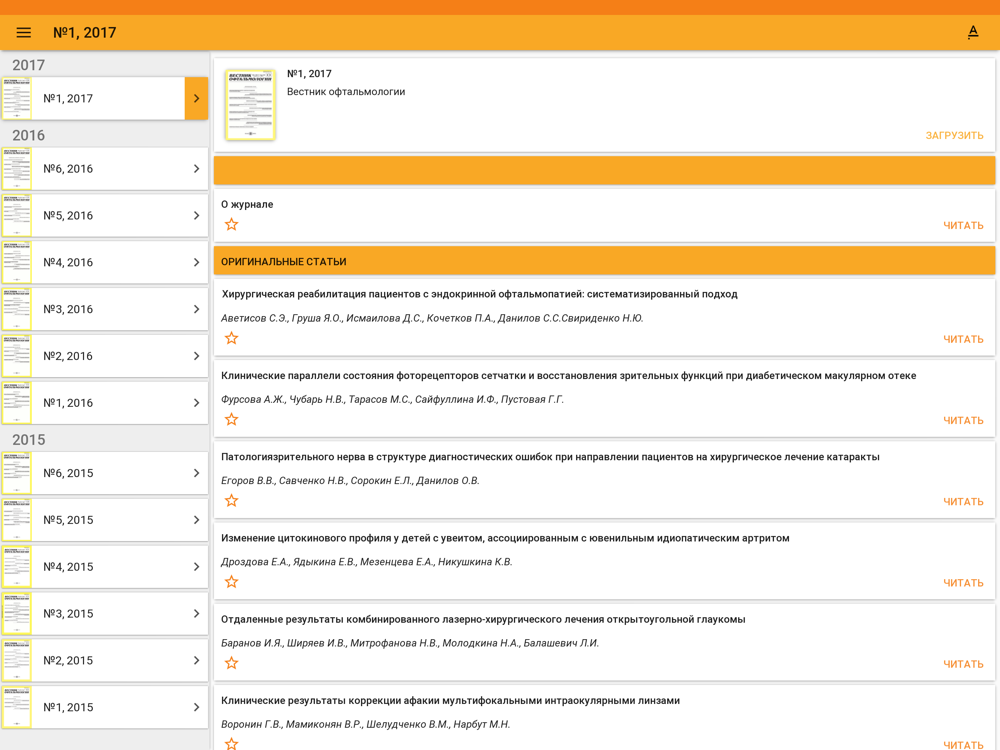Viewport: 1000px width, 750px height.
Task: Open the hamburger navigation menu
Action: tap(24, 33)
